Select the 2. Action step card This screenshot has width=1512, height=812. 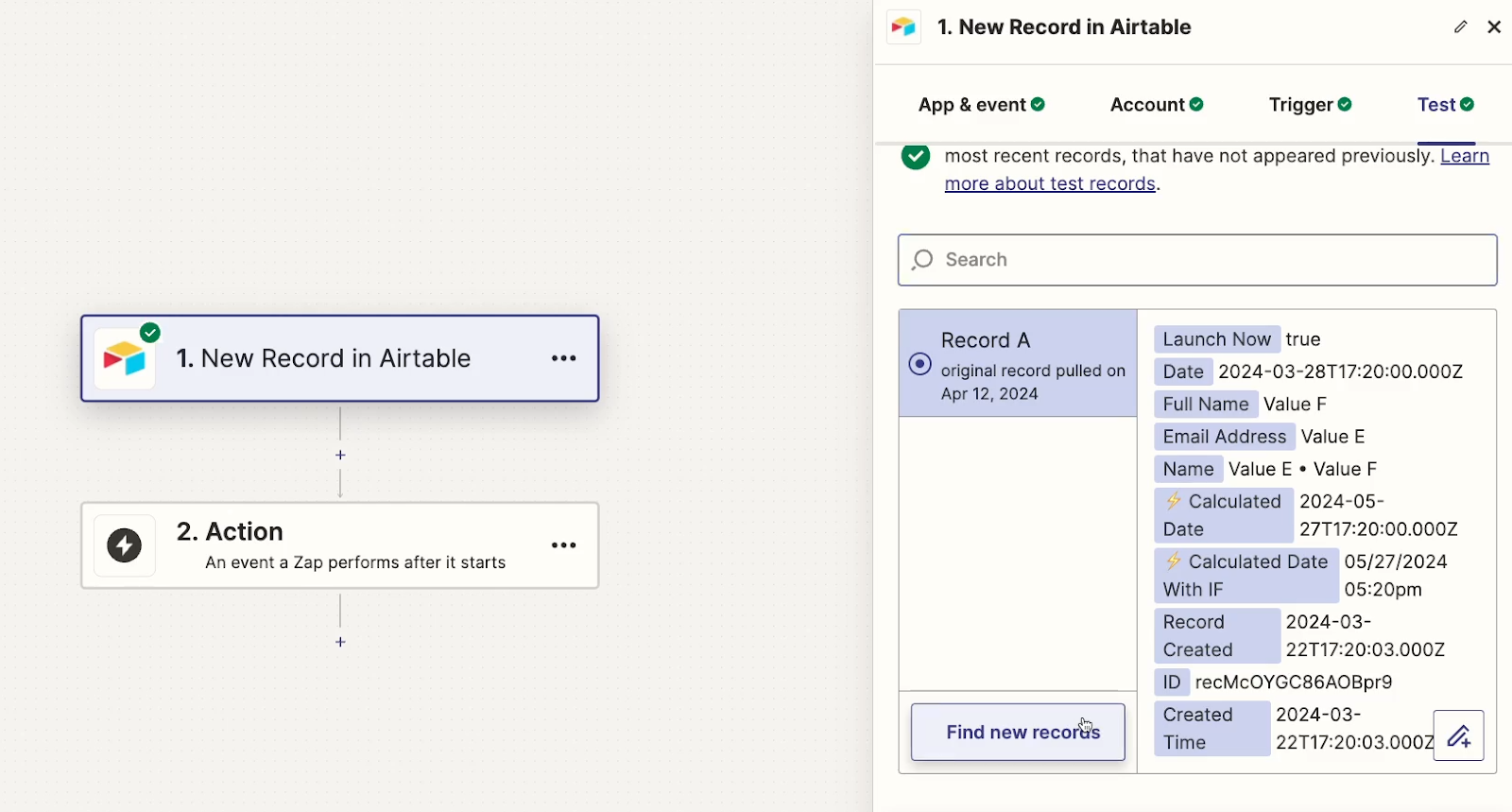[340, 545]
